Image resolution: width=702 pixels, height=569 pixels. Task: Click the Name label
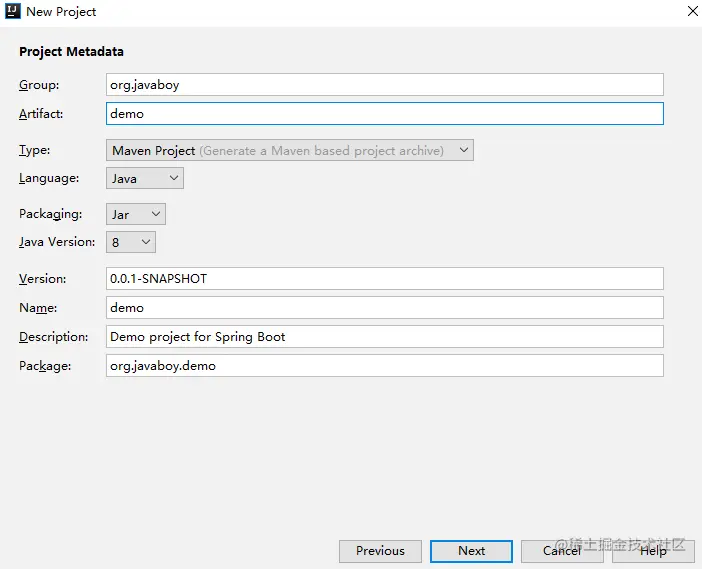[38, 308]
